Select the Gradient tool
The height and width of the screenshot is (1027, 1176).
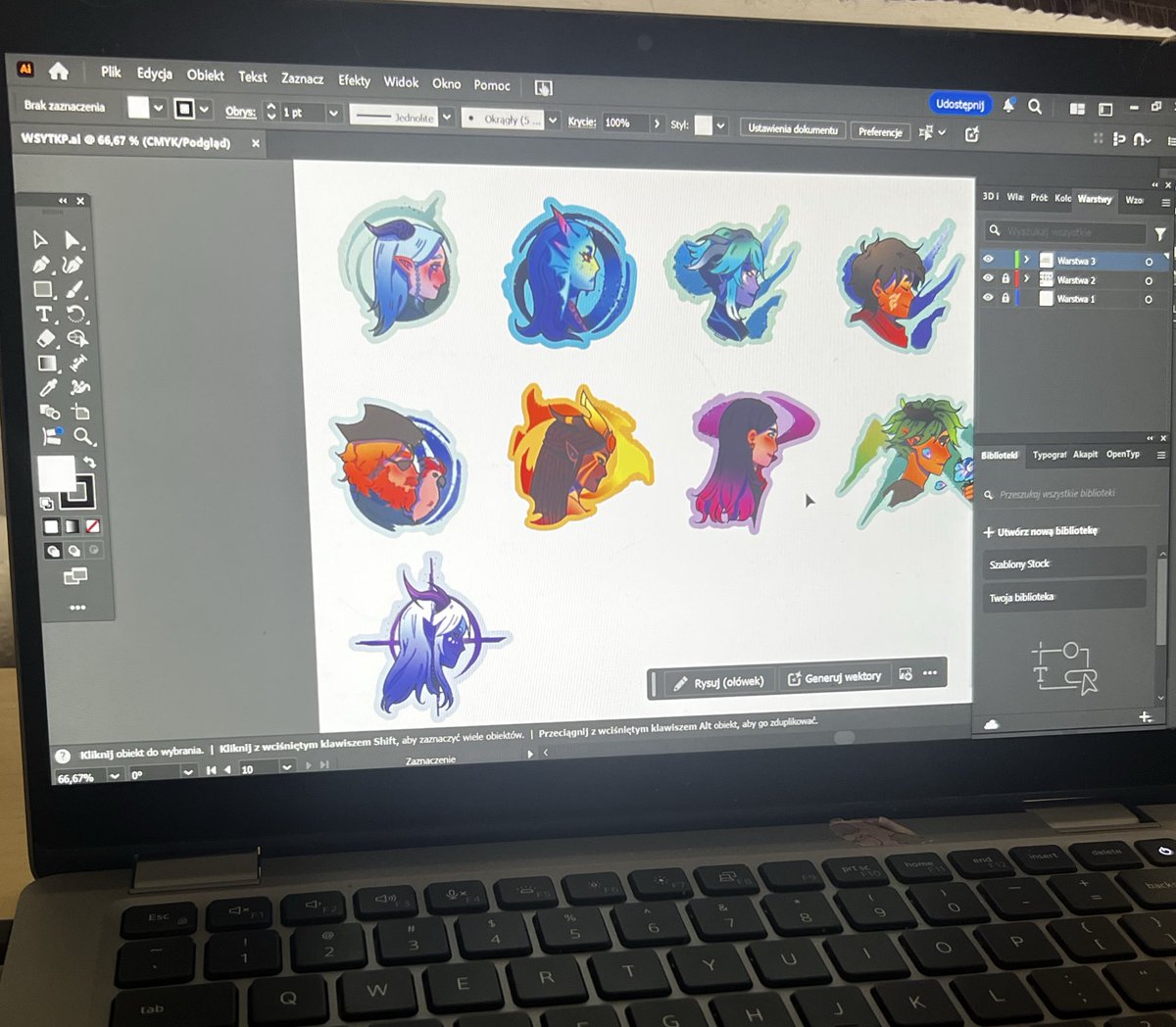(x=46, y=363)
